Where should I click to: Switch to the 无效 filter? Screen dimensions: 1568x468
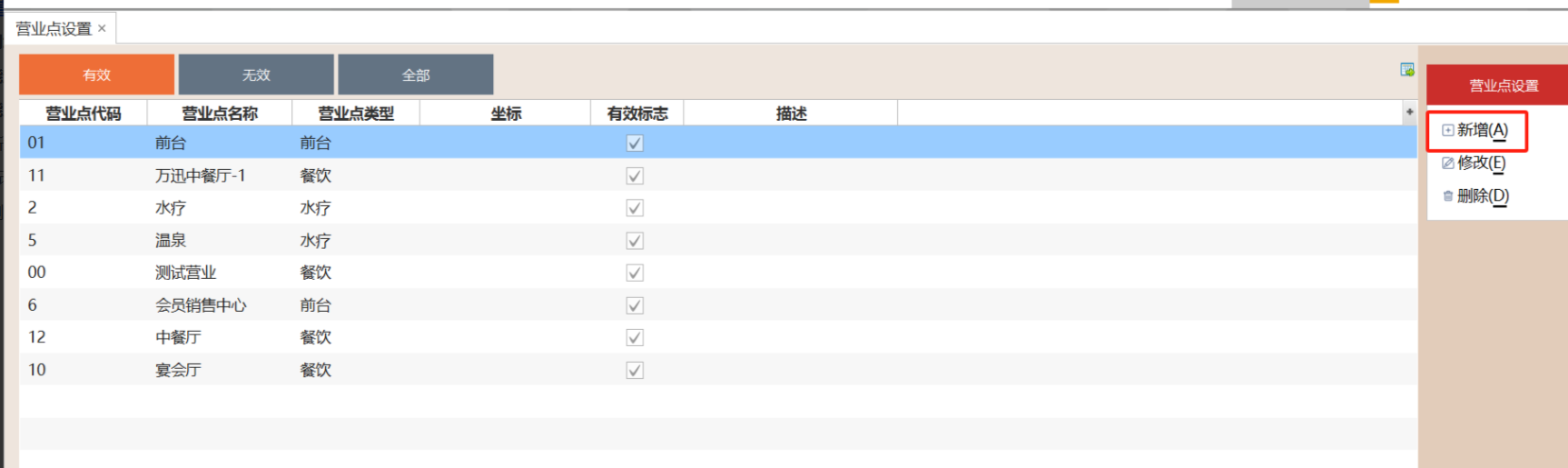(256, 75)
